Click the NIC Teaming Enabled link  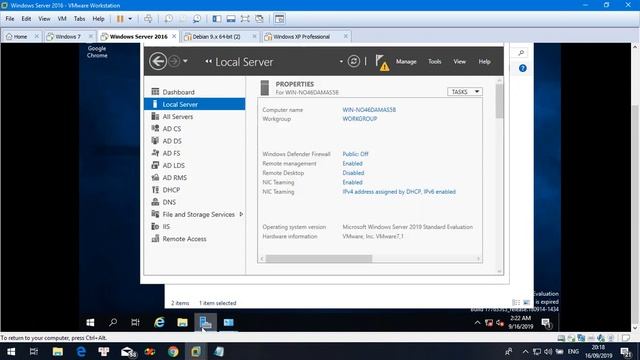(x=352, y=182)
